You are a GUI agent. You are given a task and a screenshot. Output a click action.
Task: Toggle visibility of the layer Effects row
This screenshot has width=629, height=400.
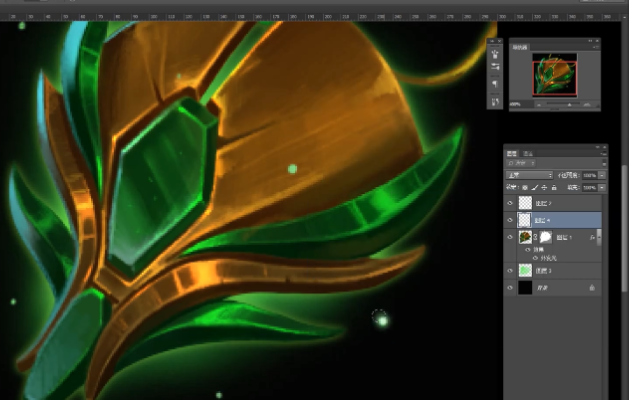528,250
